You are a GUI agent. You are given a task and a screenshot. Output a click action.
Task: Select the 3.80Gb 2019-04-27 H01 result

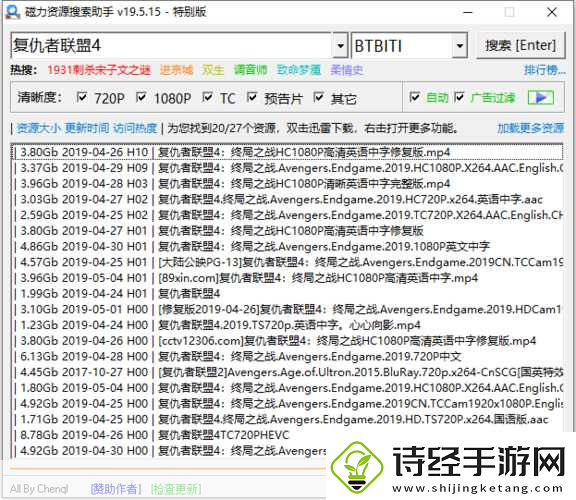pos(288,231)
